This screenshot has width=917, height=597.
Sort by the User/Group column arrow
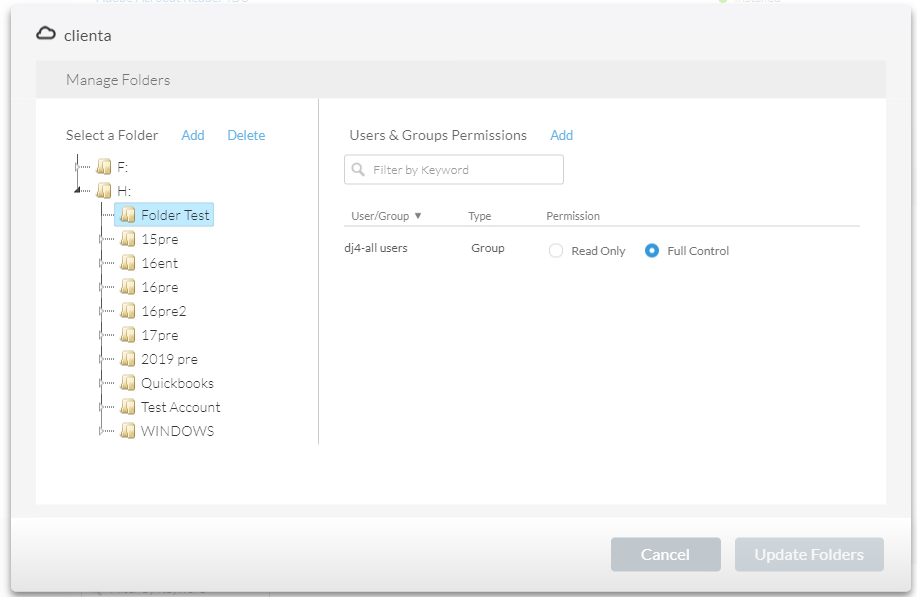coord(418,216)
